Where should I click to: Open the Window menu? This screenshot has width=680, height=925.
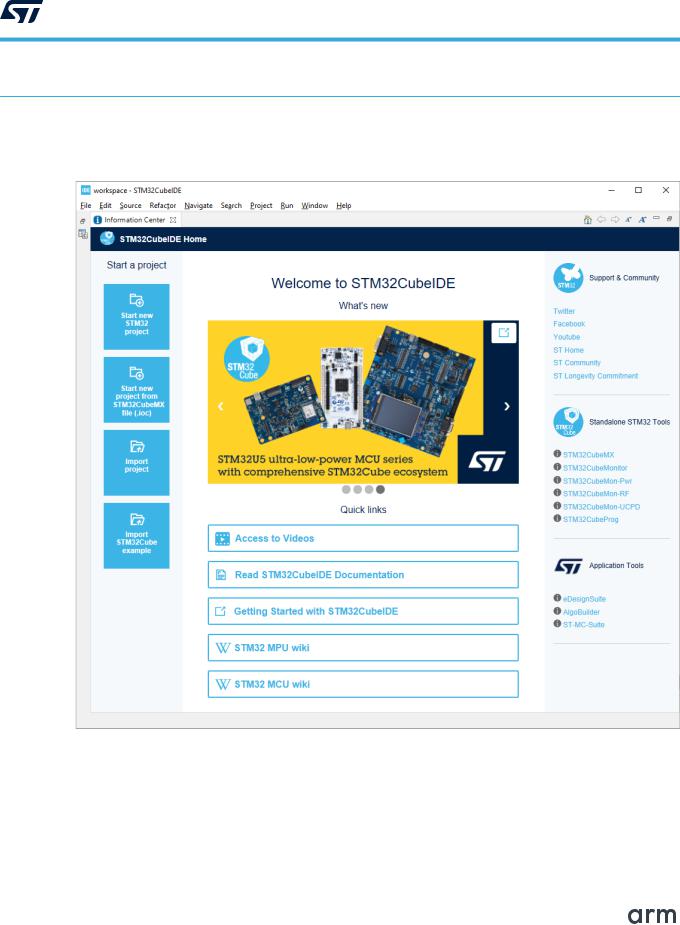314,205
